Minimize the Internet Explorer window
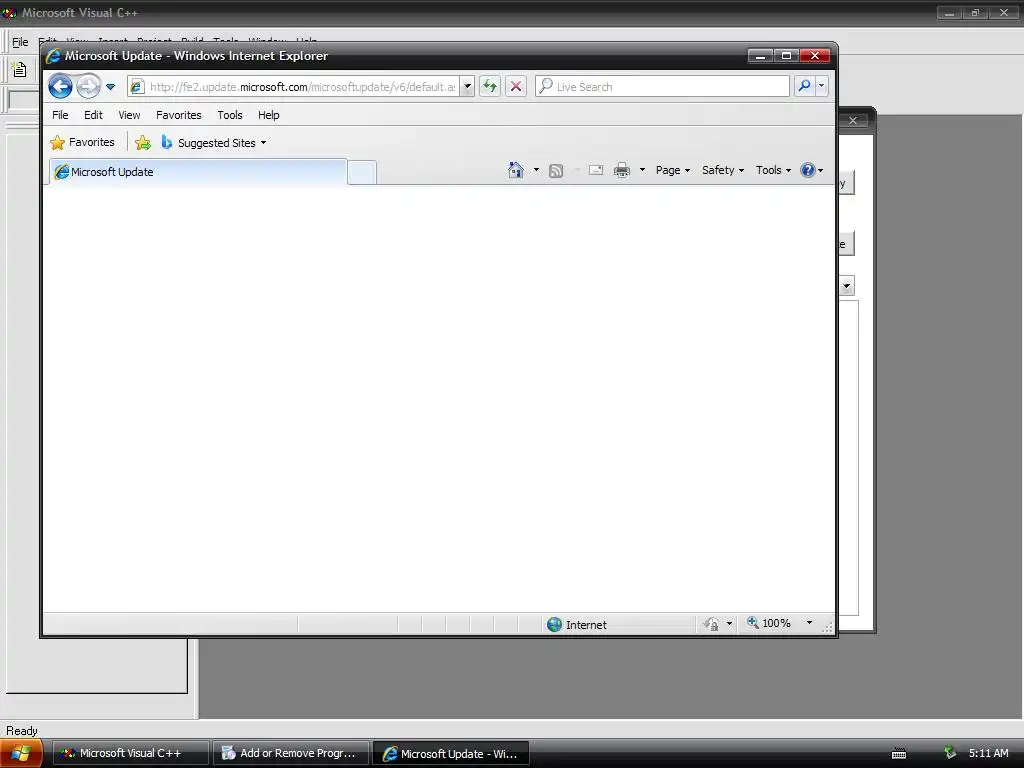The width and height of the screenshot is (1024, 768). tap(760, 56)
